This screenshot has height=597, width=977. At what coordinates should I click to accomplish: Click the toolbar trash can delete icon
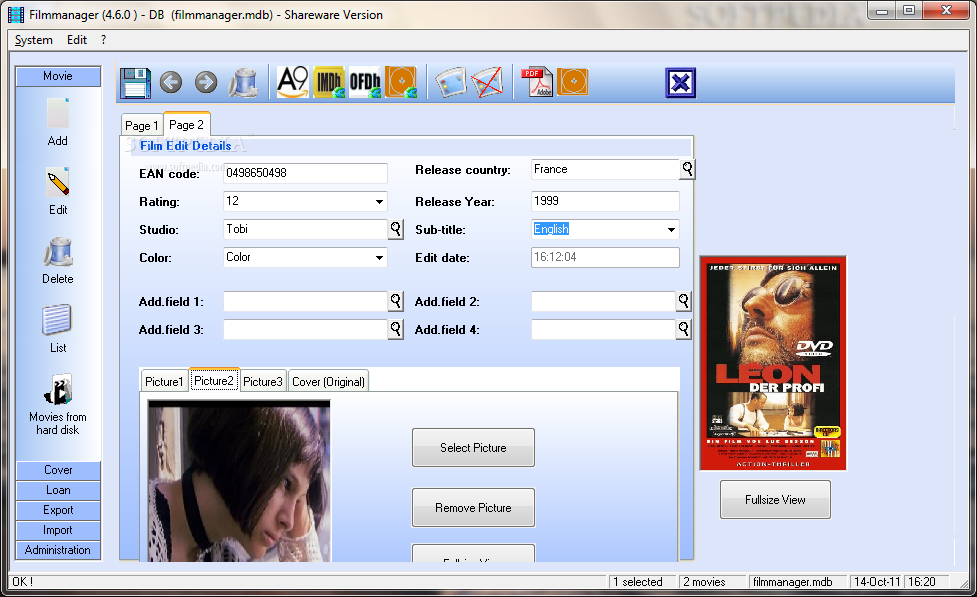pyautogui.click(x=243, y=83)
